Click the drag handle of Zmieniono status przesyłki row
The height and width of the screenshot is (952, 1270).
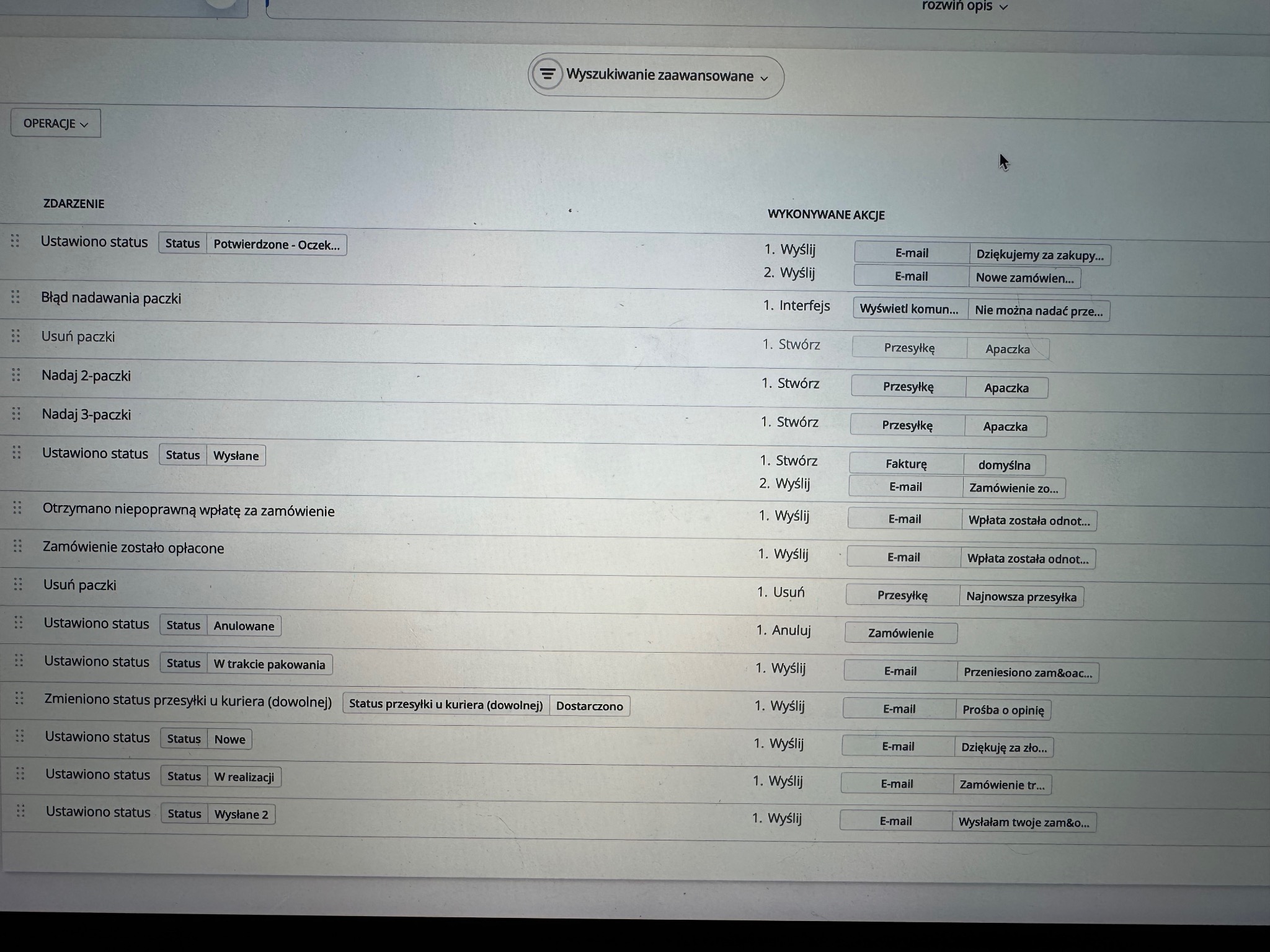tap(19, 700)
